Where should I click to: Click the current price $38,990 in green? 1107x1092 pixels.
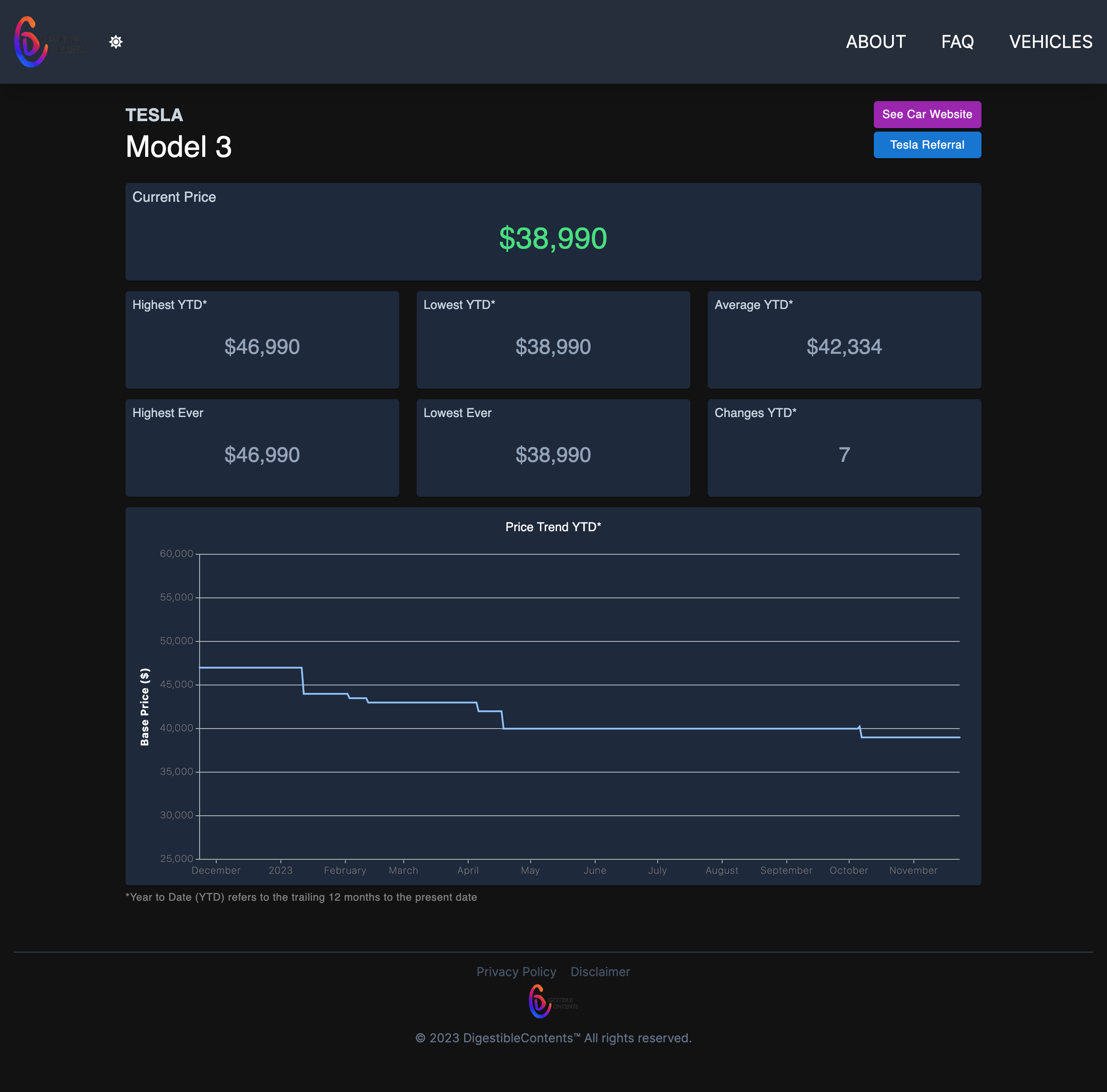pos(552,238)
